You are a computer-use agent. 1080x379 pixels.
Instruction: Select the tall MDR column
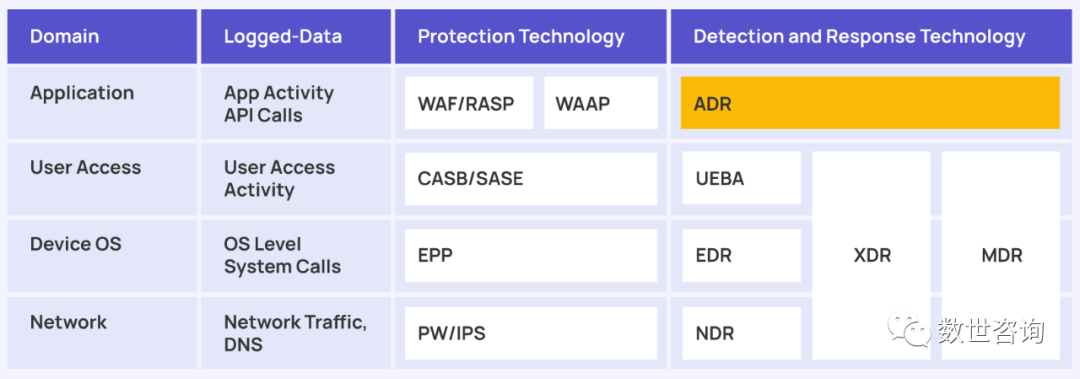pyautogui.click(x=1001, y=256)
